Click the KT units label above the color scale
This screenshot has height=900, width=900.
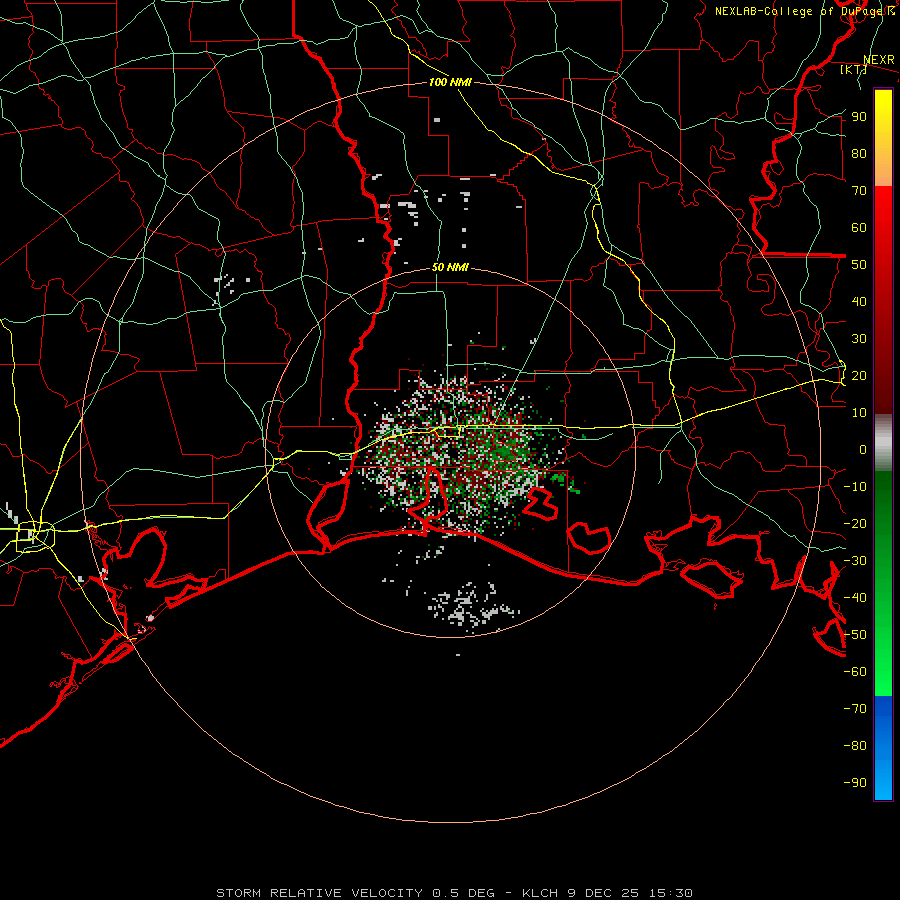click(853, 69)
